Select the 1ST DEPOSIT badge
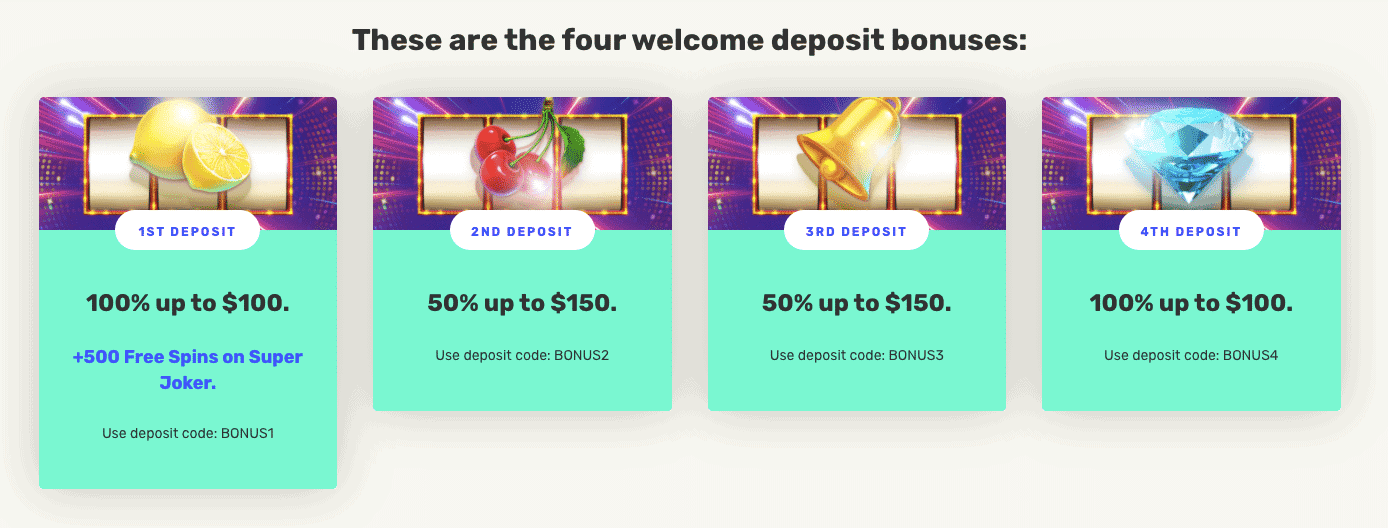Viewport: 1388px width, 528px height. [187, 231]
